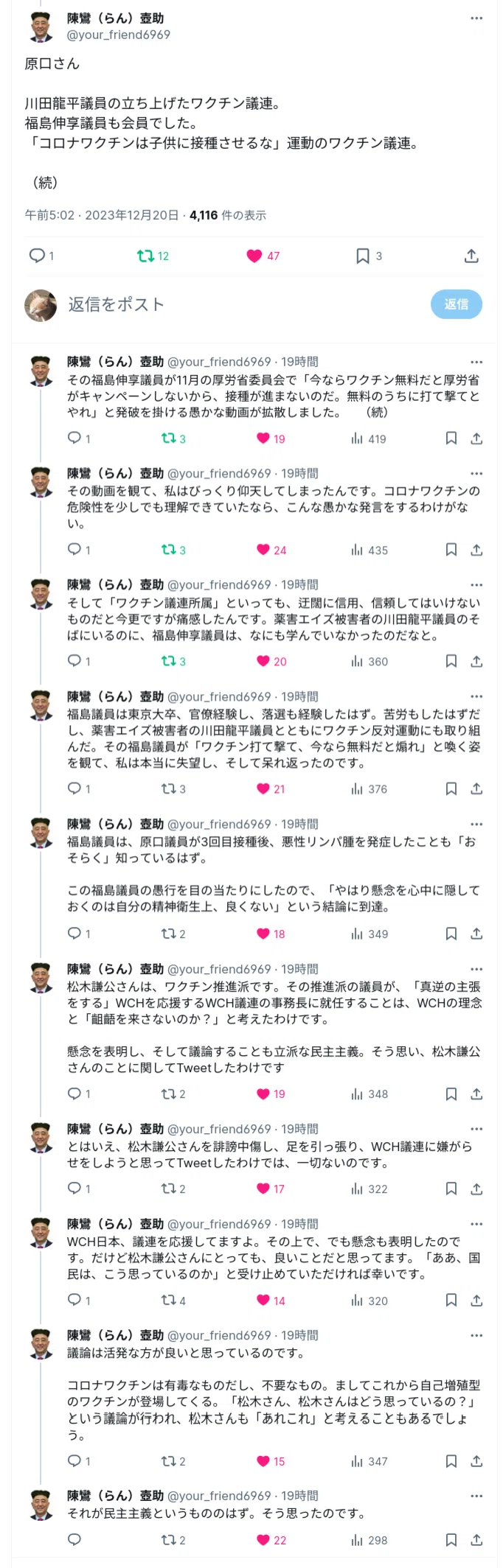503x1568 pixels.
Task: Bookmark the reply with 360 views
Action: coord(451,661)
